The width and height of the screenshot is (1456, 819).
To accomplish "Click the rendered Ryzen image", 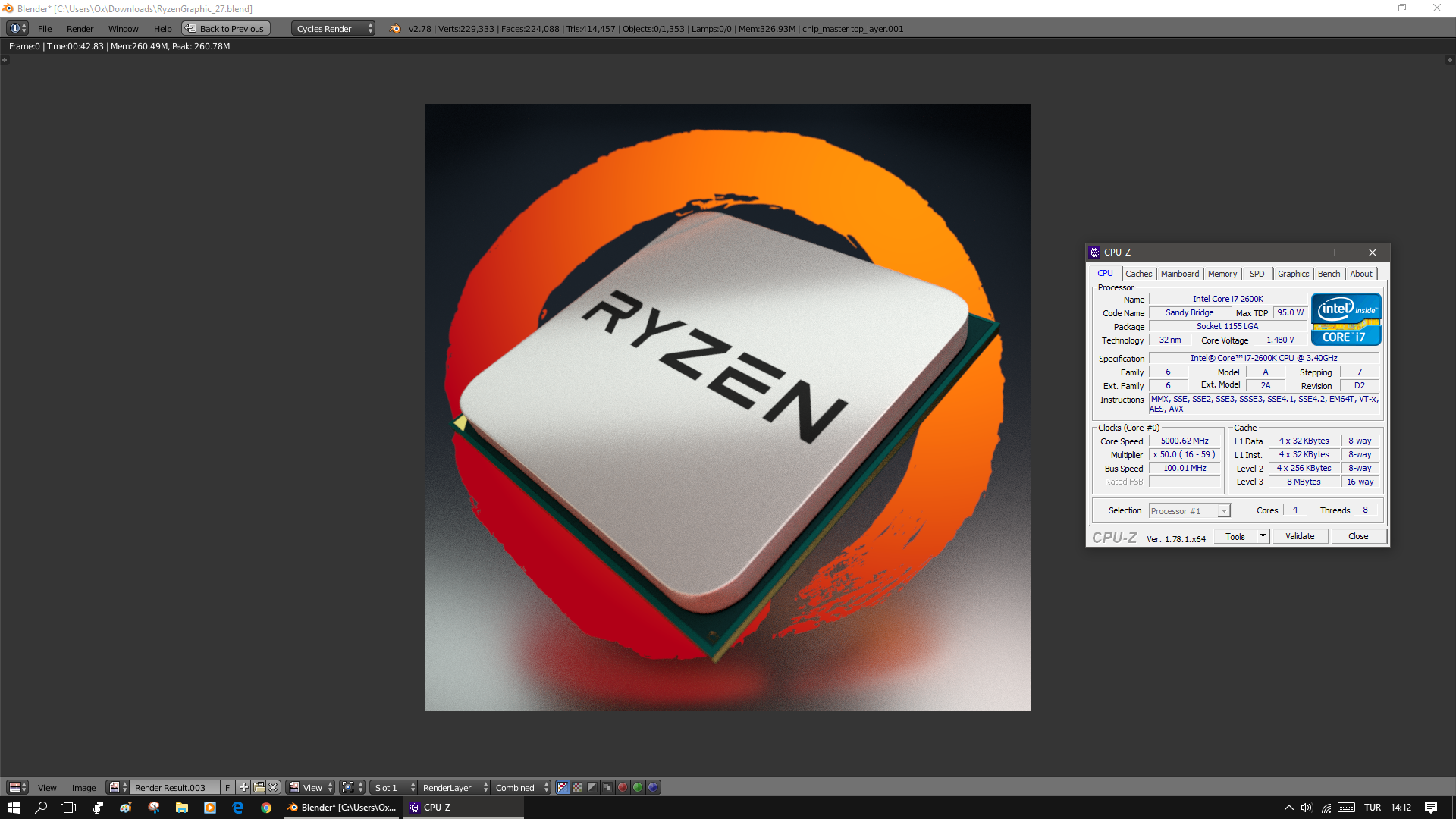I will [727, 407].
